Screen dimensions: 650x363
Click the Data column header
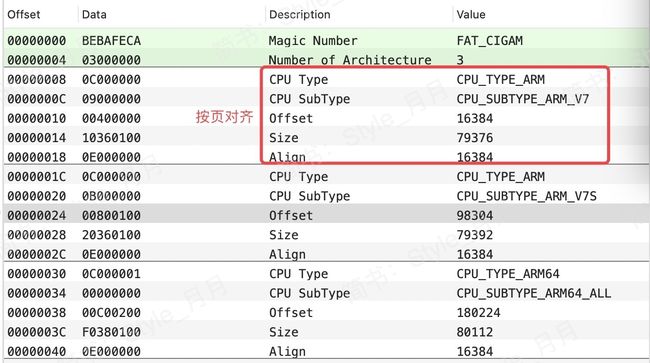pyautogui.click(x=94, y=15)
